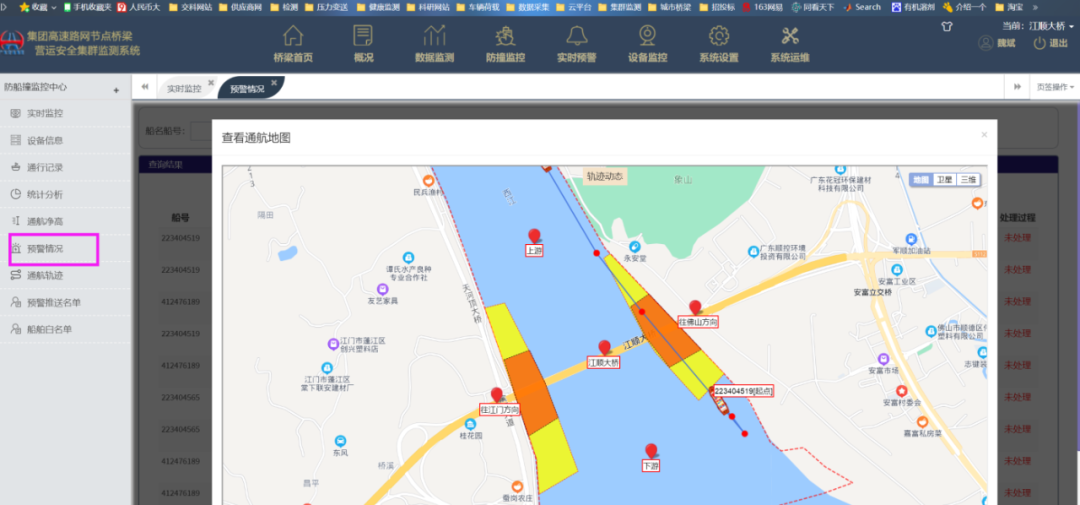Screen dimensions: 1080x505
Task: Select the 地图 map view mode
Action: [920, 180]
